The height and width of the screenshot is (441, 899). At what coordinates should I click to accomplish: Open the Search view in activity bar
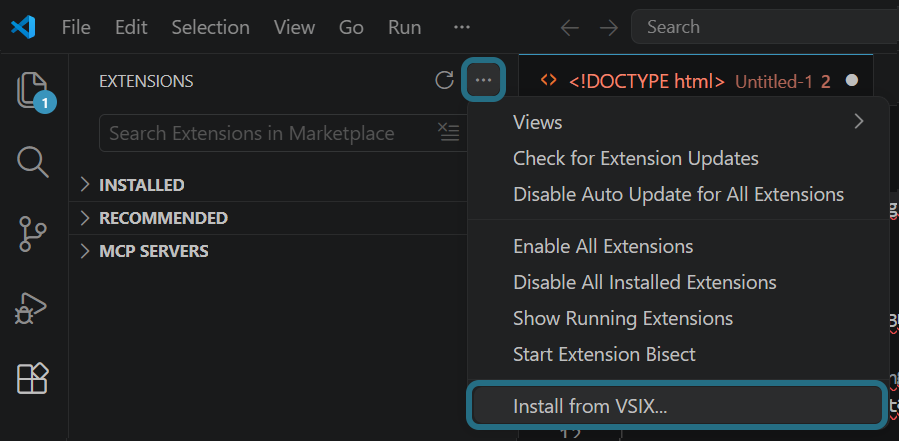33,162
